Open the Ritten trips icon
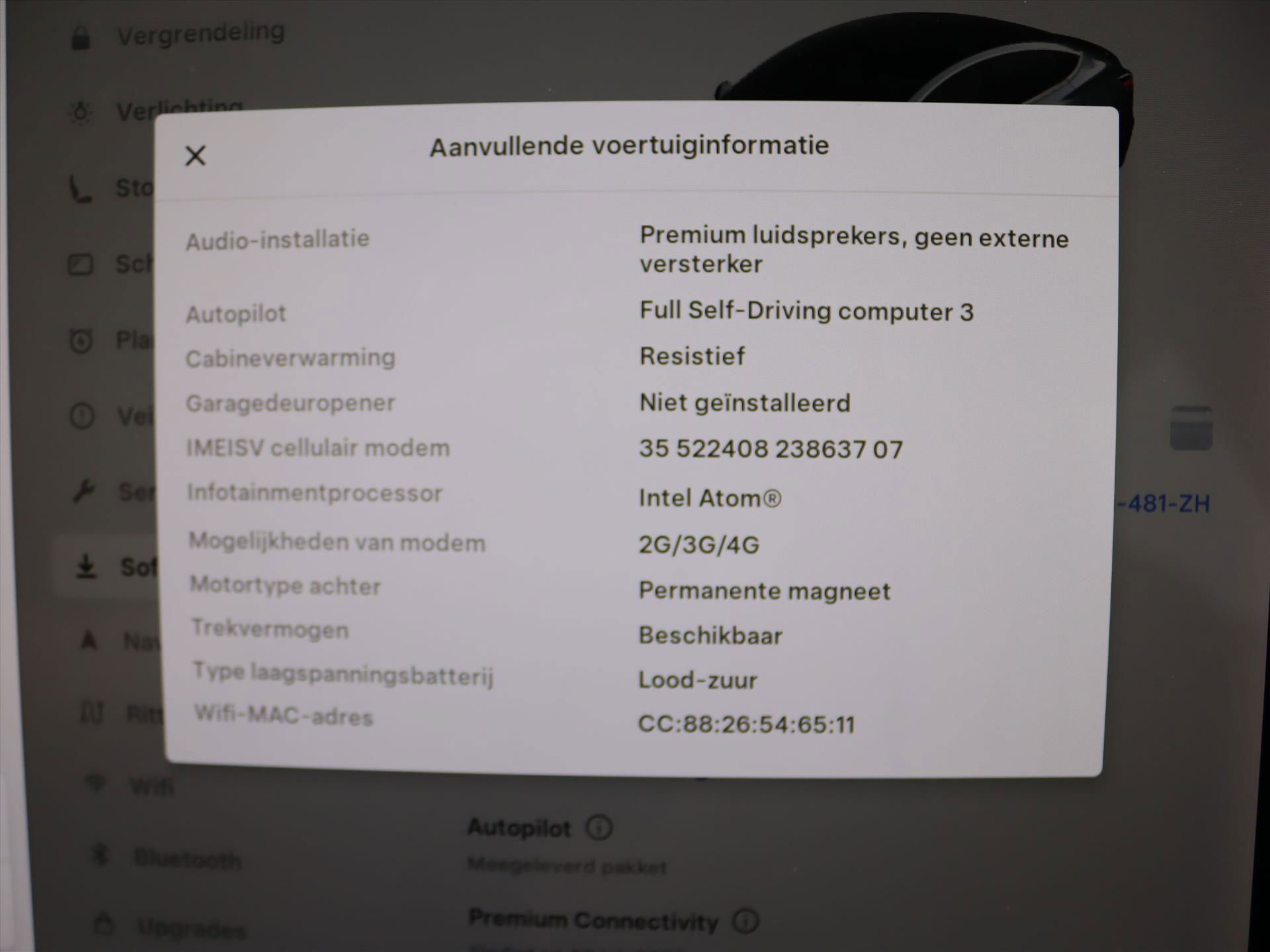 [92, 713]
